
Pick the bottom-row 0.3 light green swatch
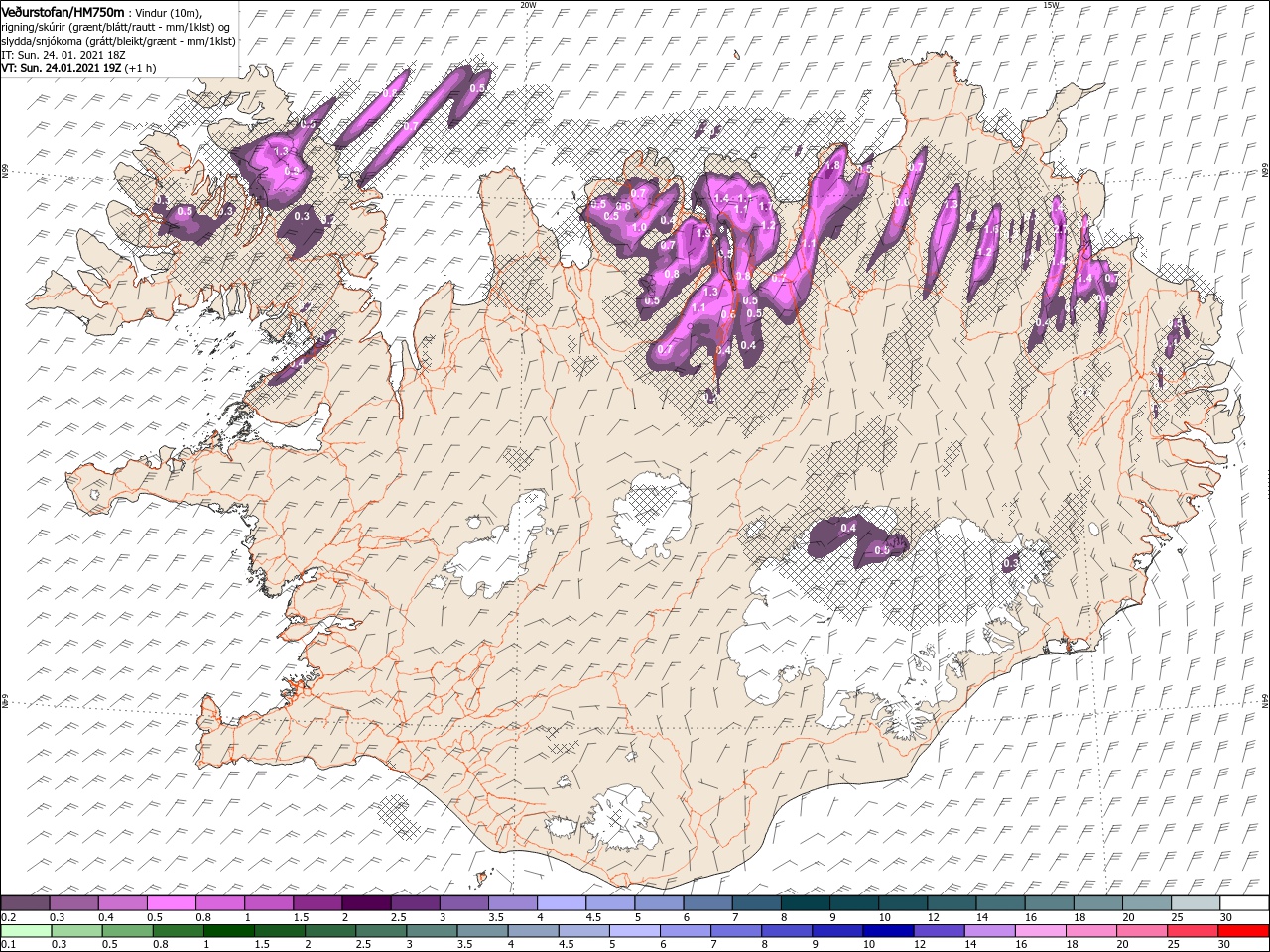(x=76, y=931)
